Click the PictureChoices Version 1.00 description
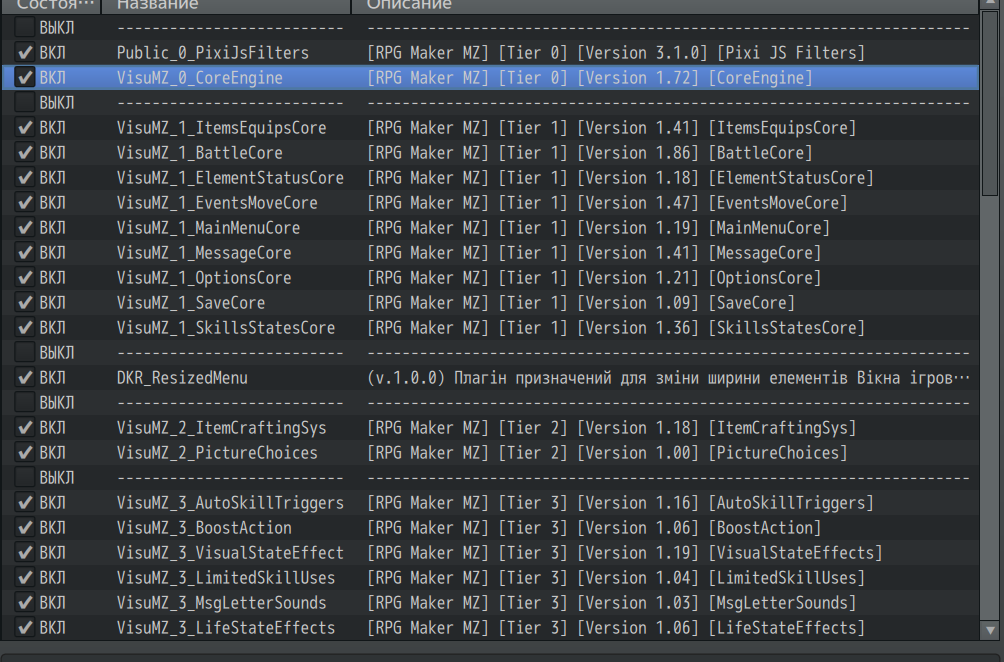 coord(607,453)
